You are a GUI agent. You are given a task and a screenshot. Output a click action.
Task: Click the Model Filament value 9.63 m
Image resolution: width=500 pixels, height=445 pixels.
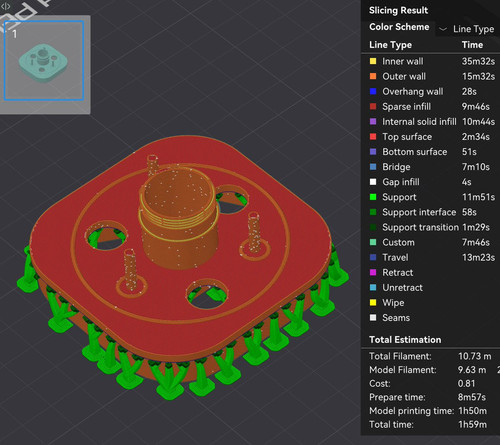[x=472, y=370]
